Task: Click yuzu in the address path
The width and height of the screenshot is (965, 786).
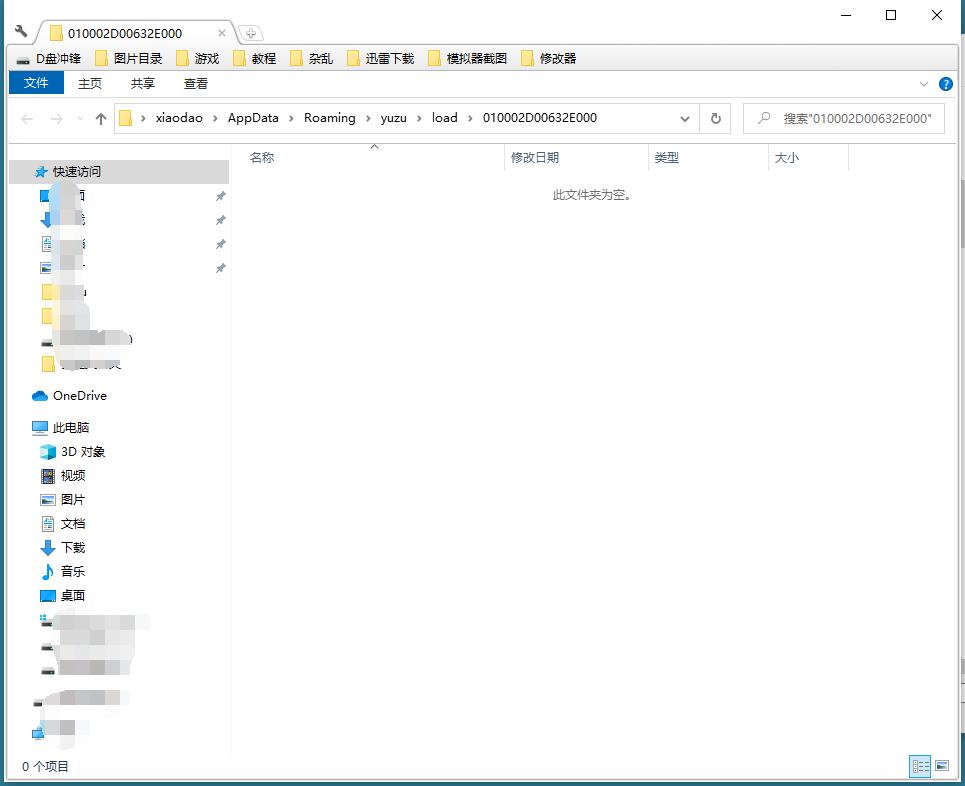Action: click(394, 118)
